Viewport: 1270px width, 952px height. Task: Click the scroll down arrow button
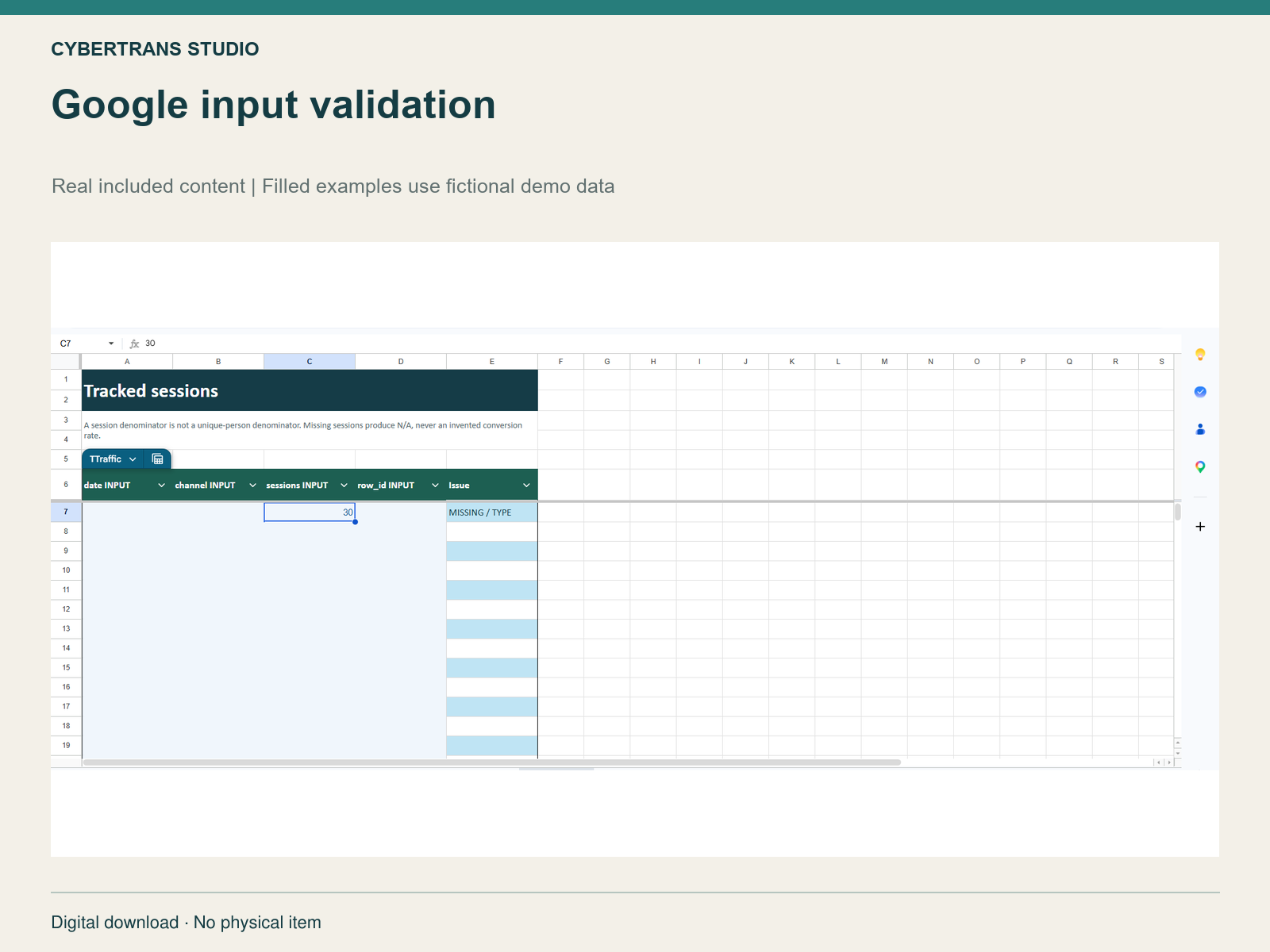click(1178, 753)
